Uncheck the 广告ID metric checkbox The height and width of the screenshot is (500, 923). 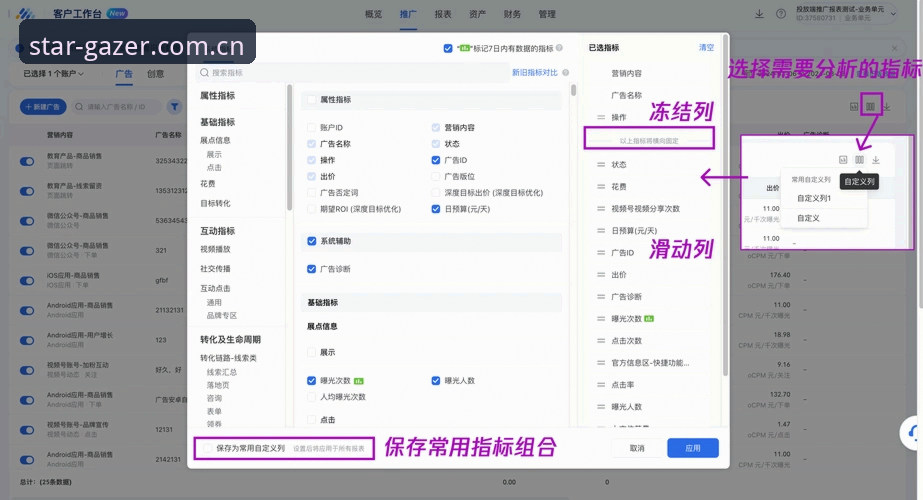point(436,160)
